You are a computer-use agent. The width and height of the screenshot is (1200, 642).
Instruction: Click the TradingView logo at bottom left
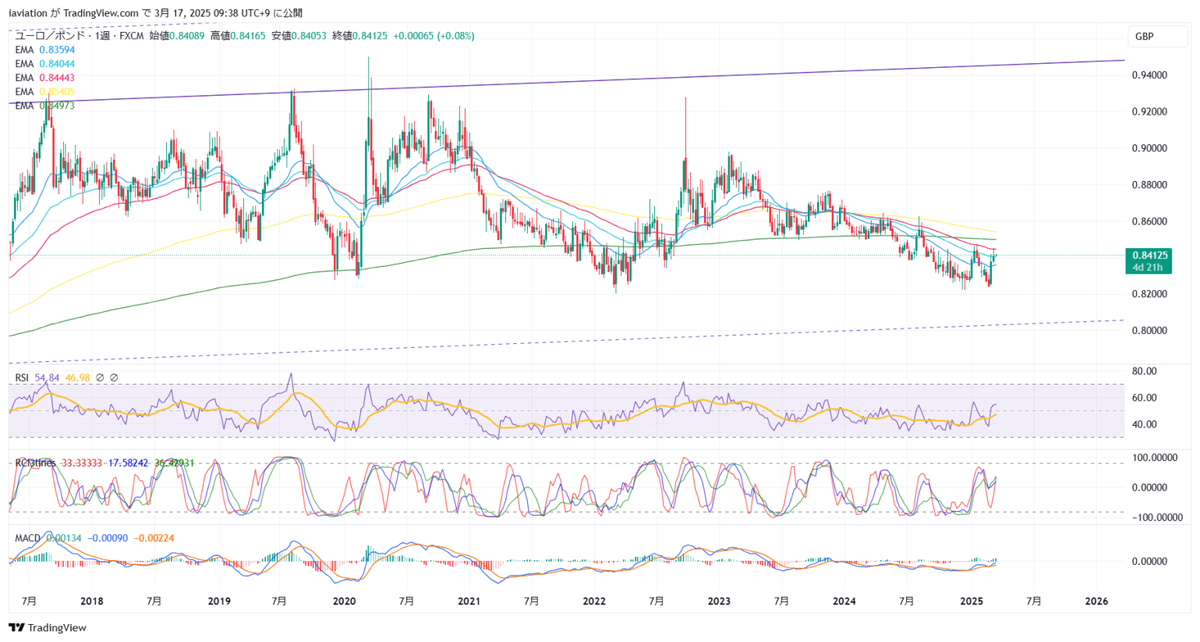pyautogui.click(x=47, y=628)
